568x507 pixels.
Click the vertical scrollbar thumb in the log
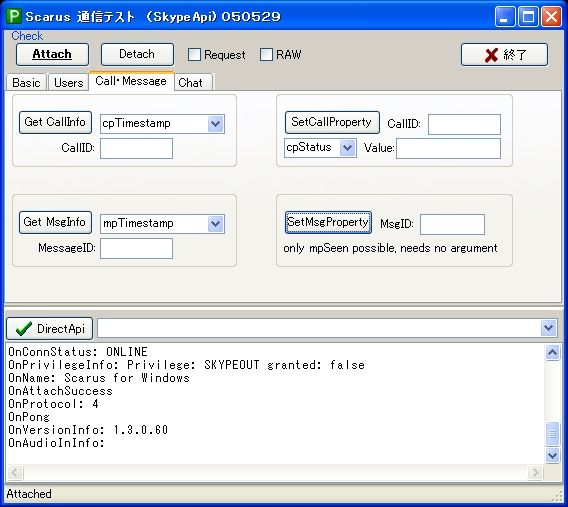[x=552, y=433]
